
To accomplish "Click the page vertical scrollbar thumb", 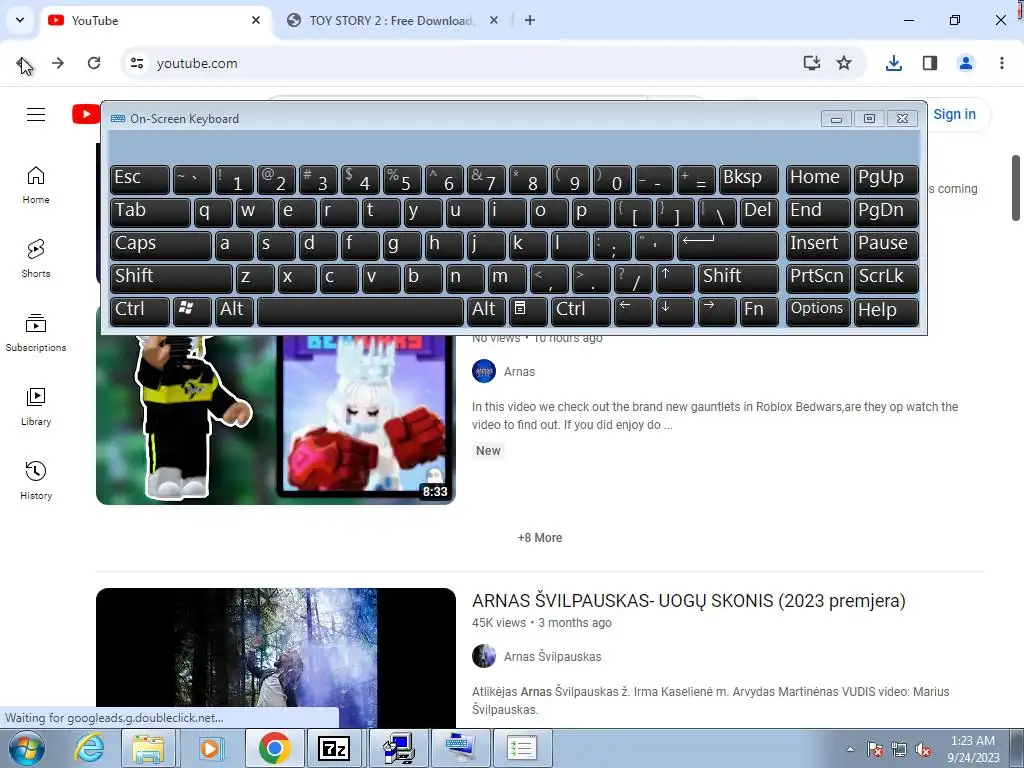I will coord(1016,188).
